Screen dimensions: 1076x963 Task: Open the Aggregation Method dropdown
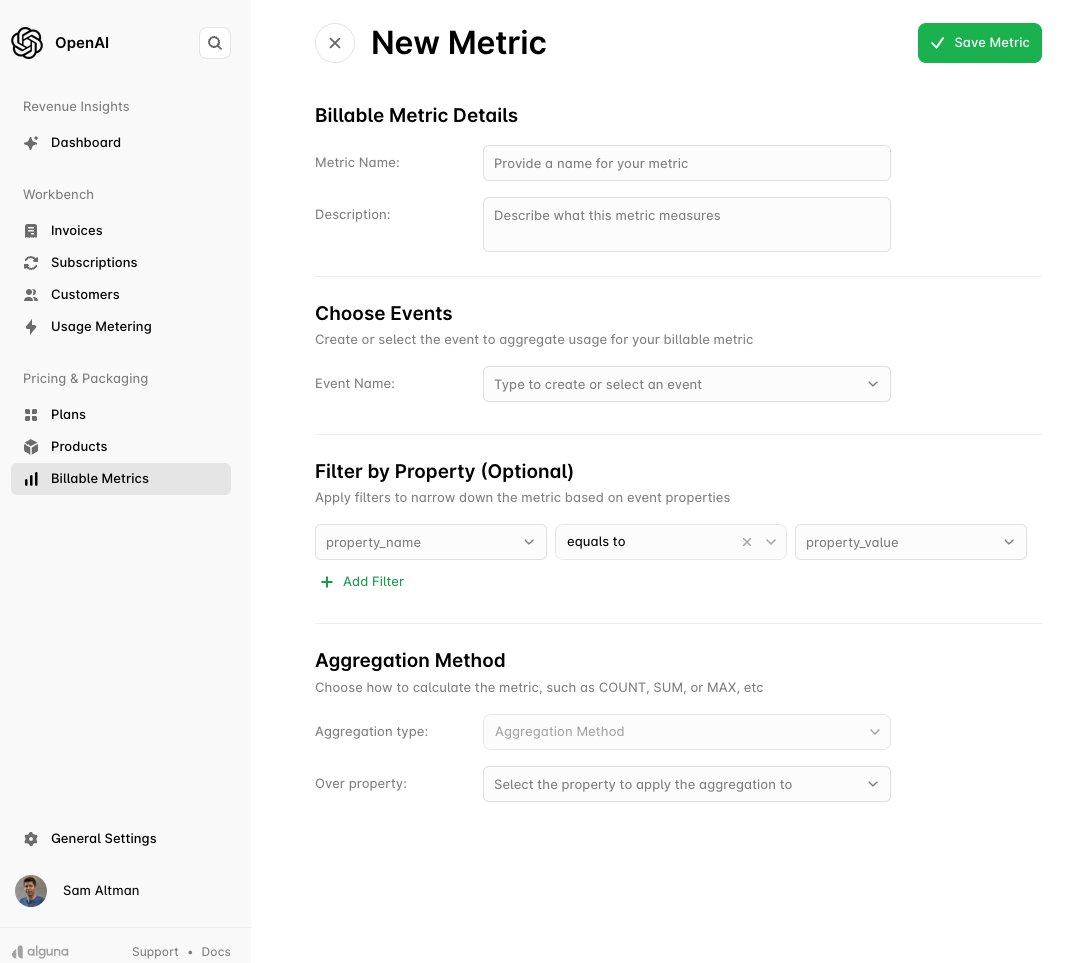[x=686, y=732]
